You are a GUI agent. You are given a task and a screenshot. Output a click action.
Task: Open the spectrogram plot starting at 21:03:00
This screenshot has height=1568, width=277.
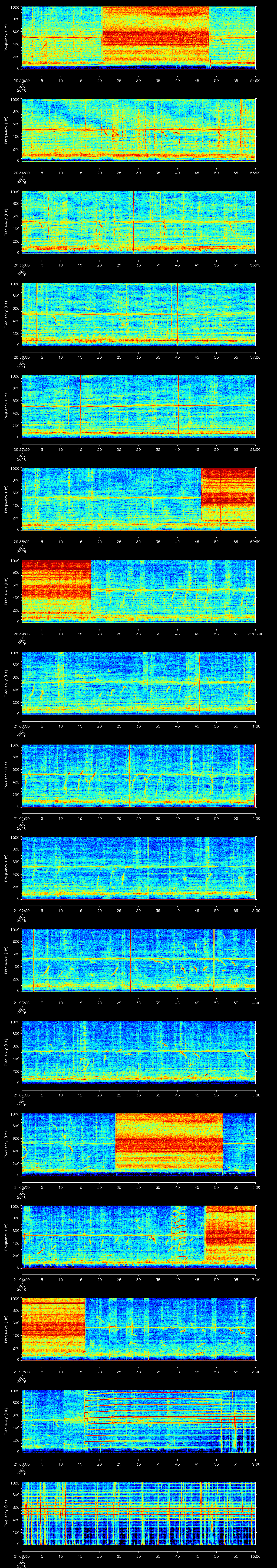click(138, 960)
